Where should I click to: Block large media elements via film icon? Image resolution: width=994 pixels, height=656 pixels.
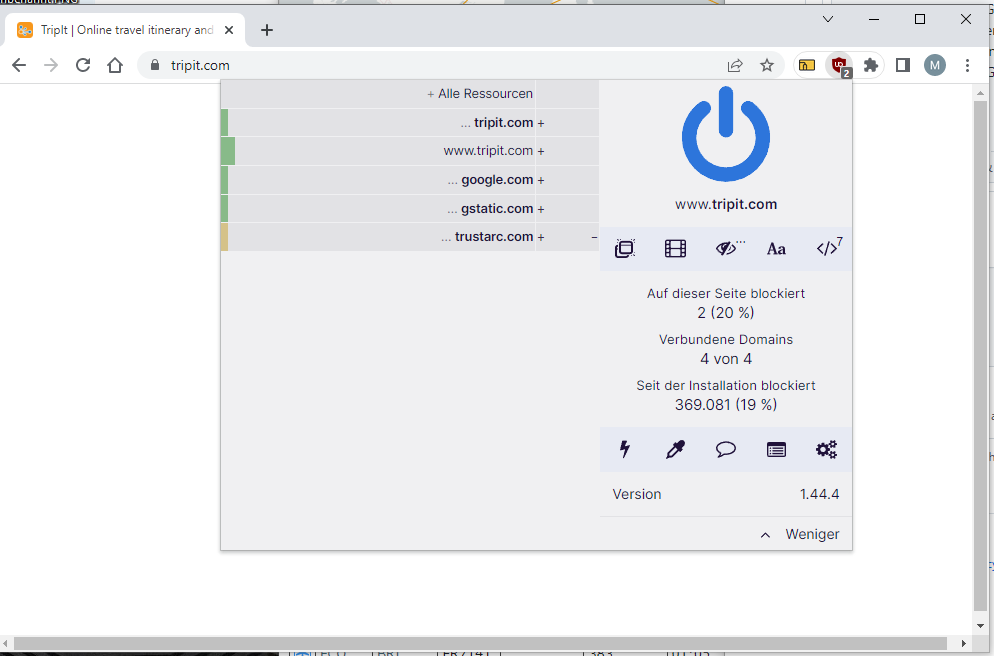click(x=675, y=248)
